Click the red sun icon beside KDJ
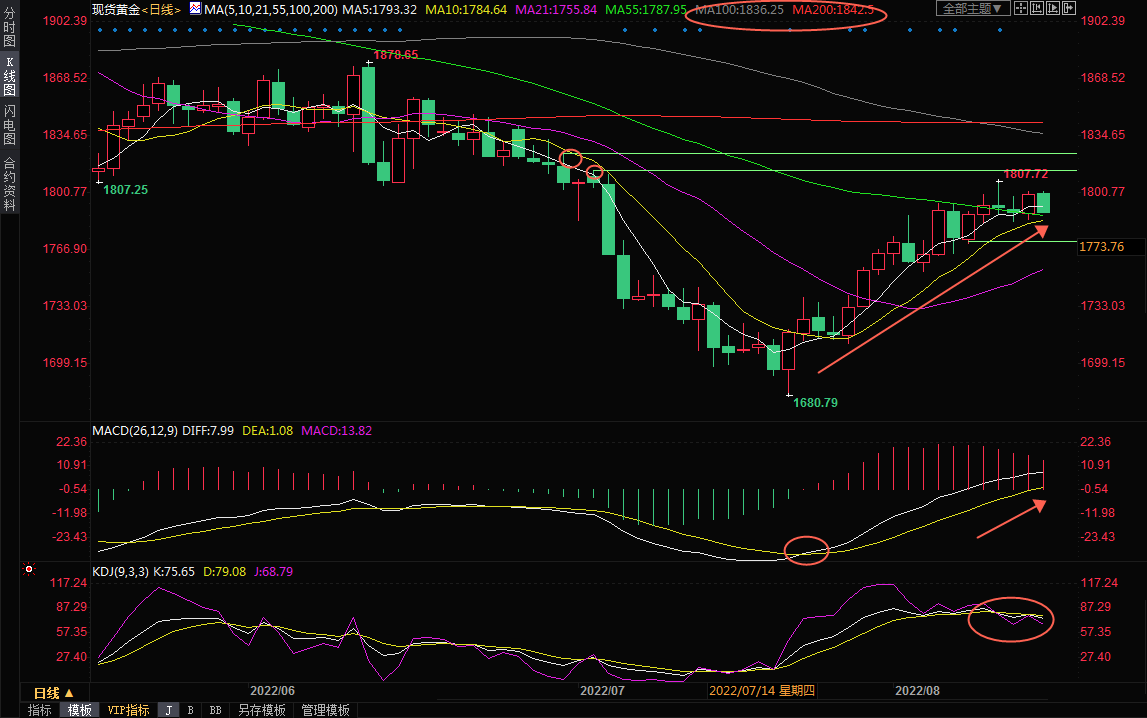 point(29,571)
